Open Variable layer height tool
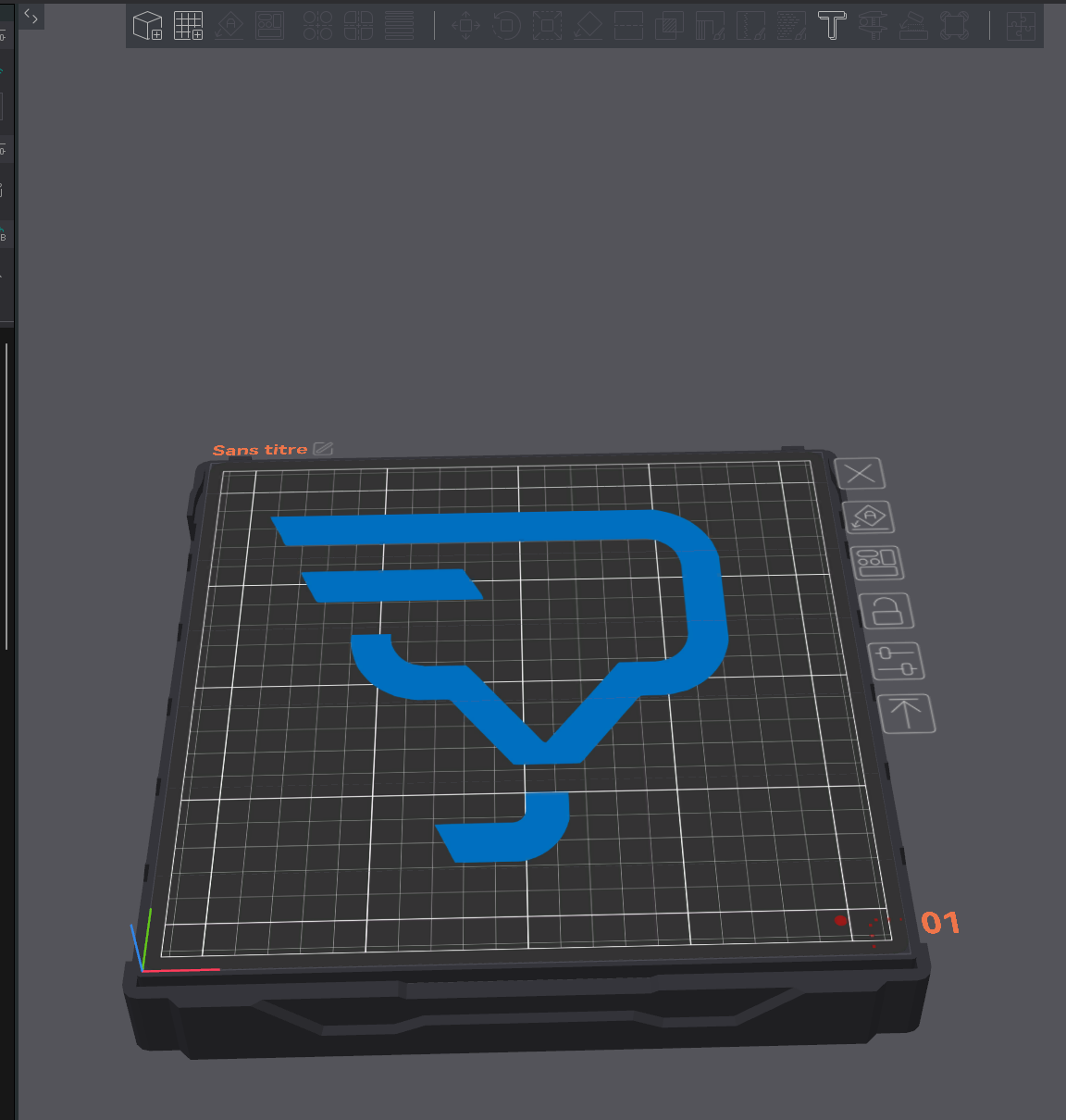 tap(399, 25)
